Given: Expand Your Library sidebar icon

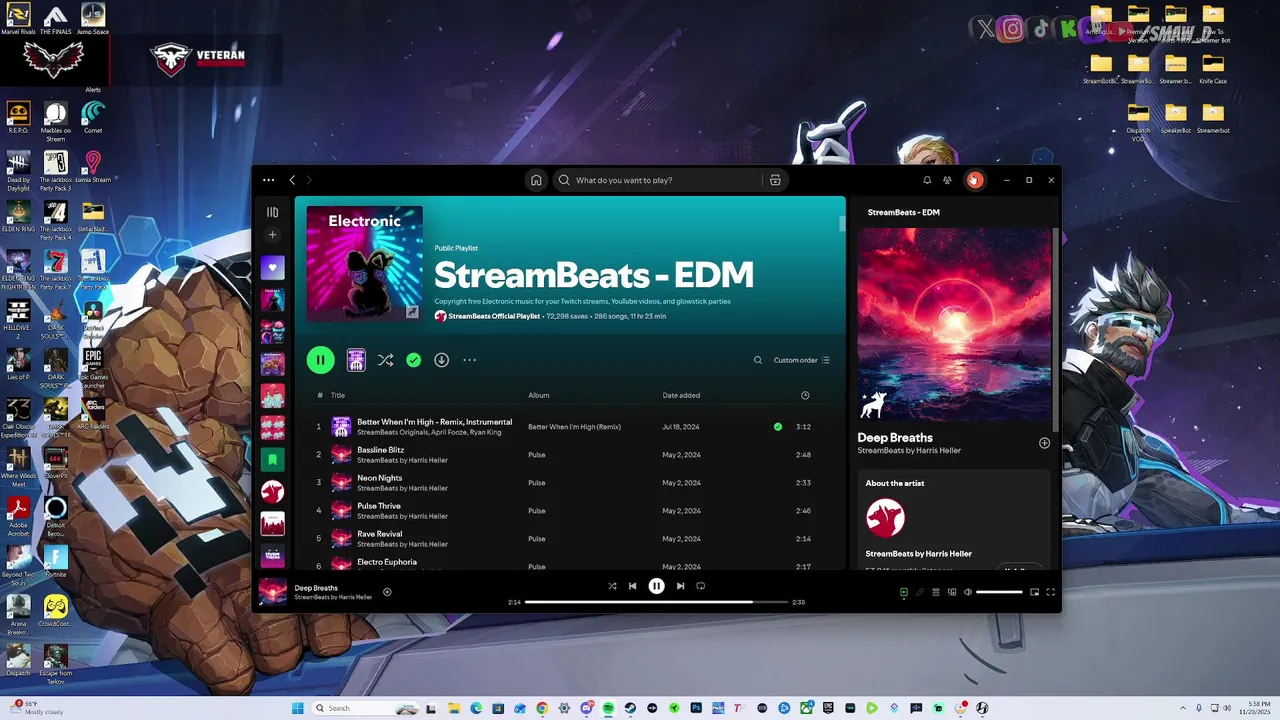Looking at the screenshot, I should pyautogui.click(x=272, y=212).
